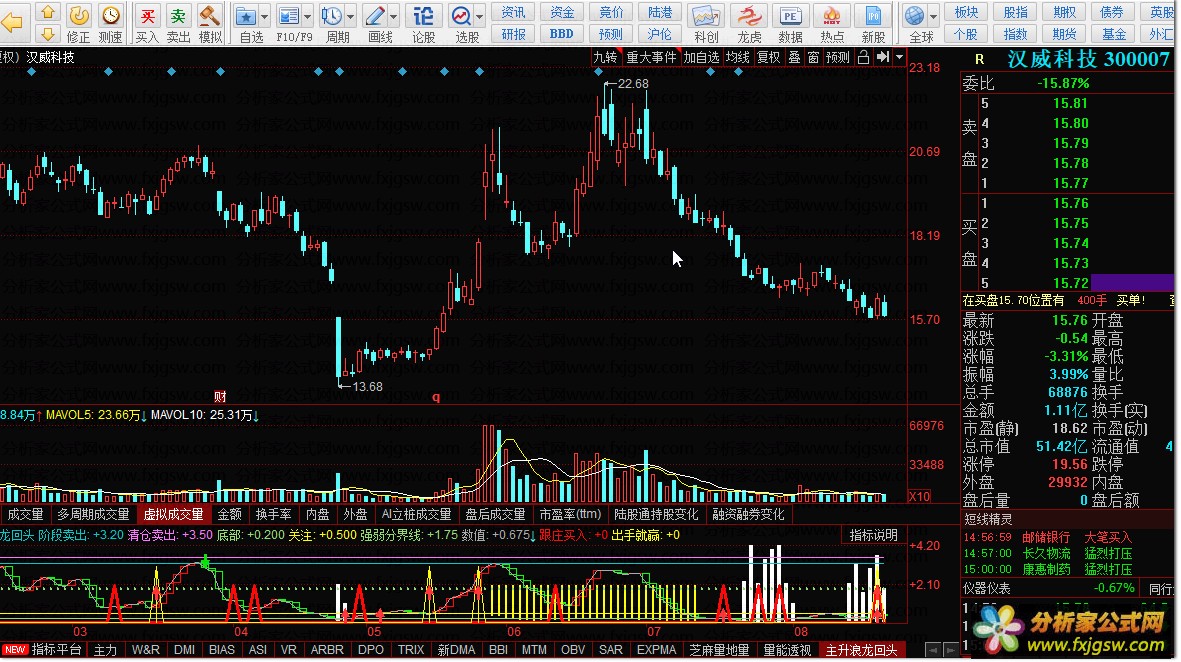Expand the 自选 dropdown arrow
Viewport: 1181px width, 662px height.
[264, 16]
